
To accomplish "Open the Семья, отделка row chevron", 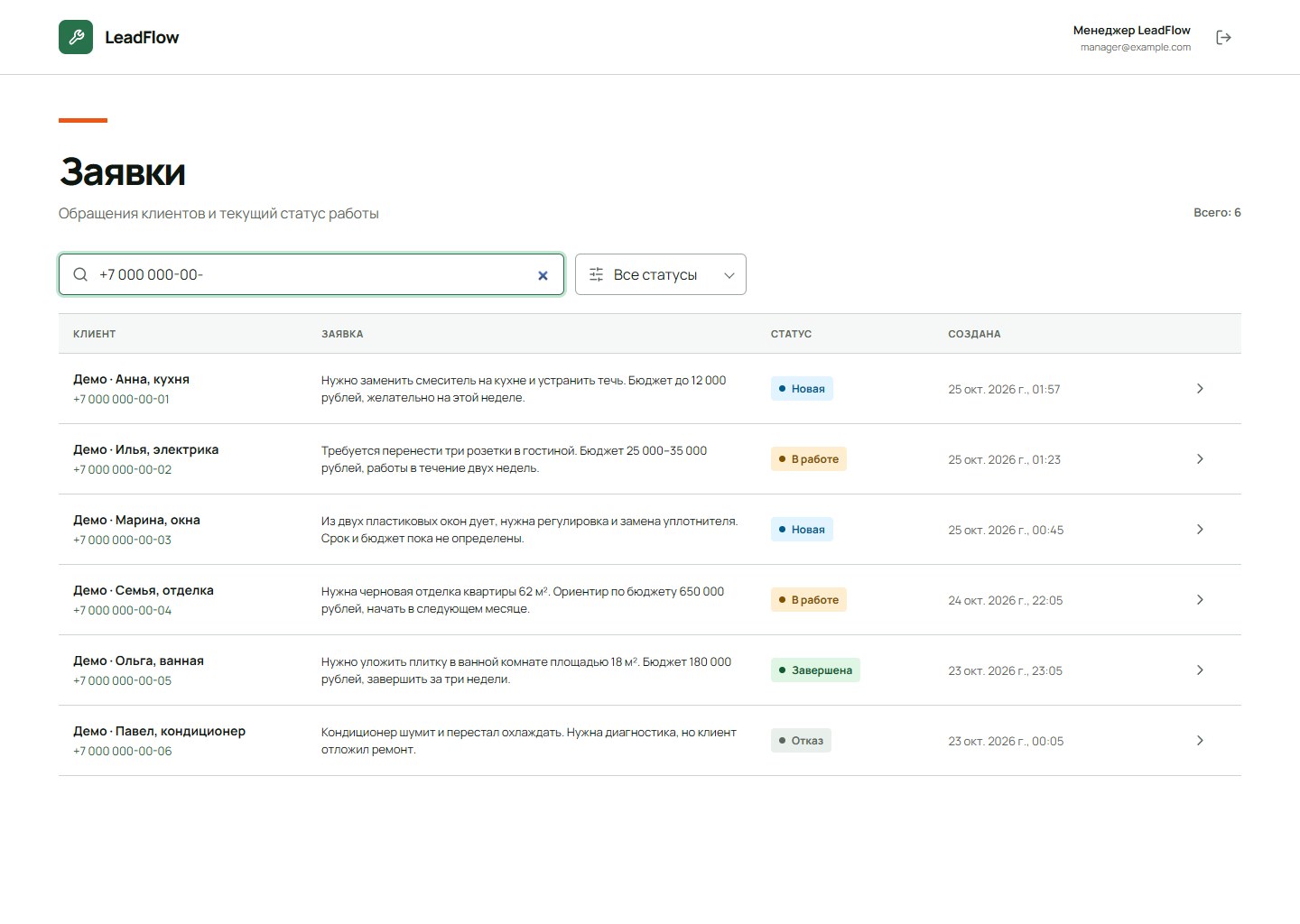I will click(1200, 599).
